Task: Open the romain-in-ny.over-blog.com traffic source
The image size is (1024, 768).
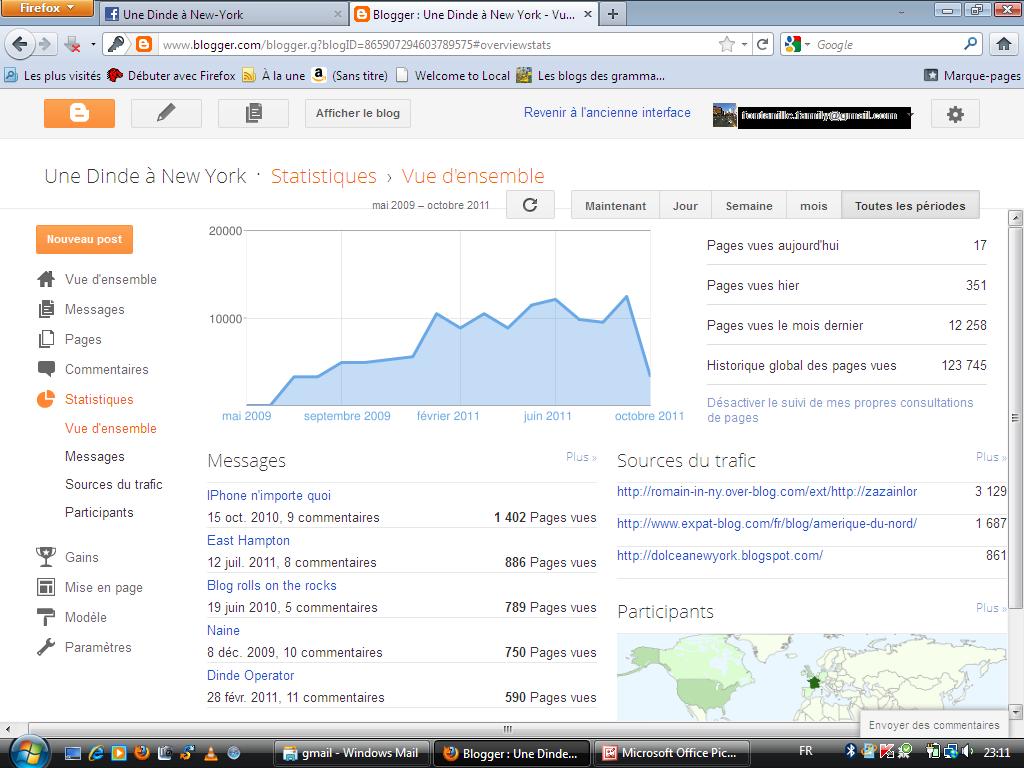Action: point(767,491)
